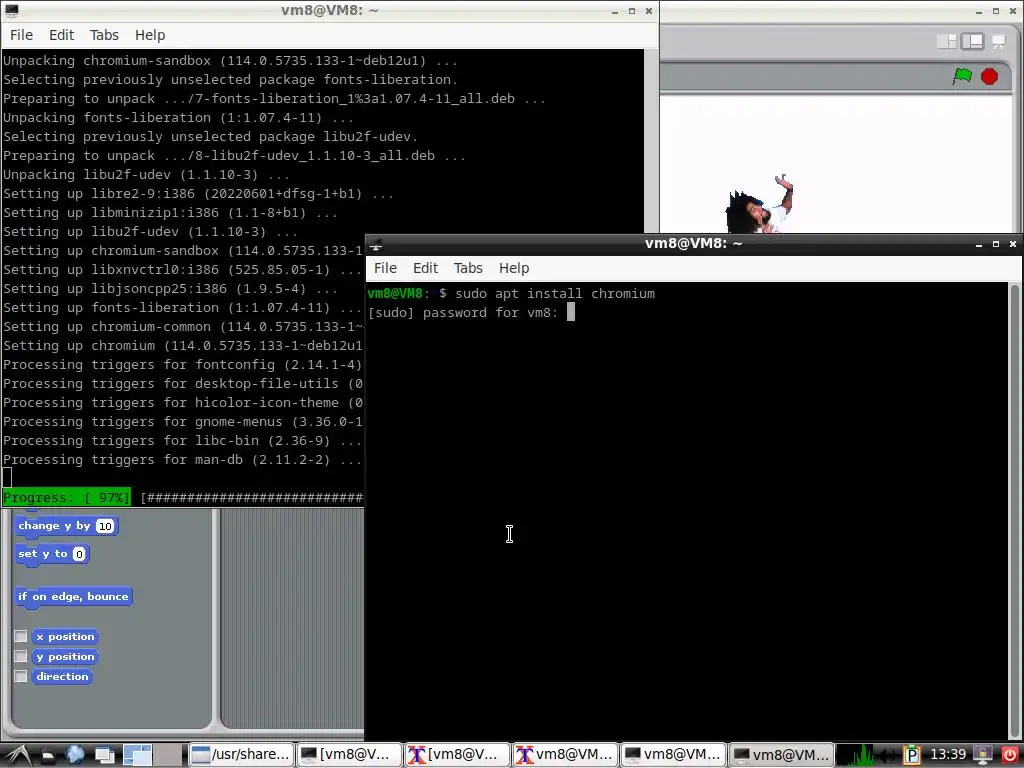
Task: Open Edit menu in front terminal
Action: (x=425, y=268)
